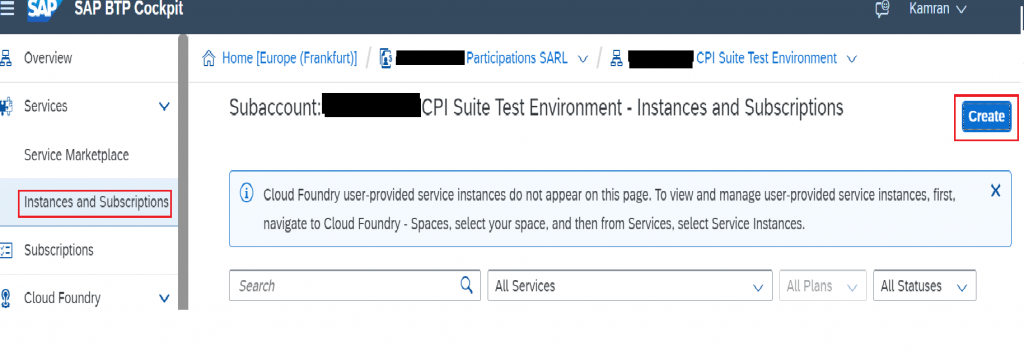
Task: Go to Home [Europe (Frankfurt)] link
Action: pyautogui.click(x=289, y=58)
